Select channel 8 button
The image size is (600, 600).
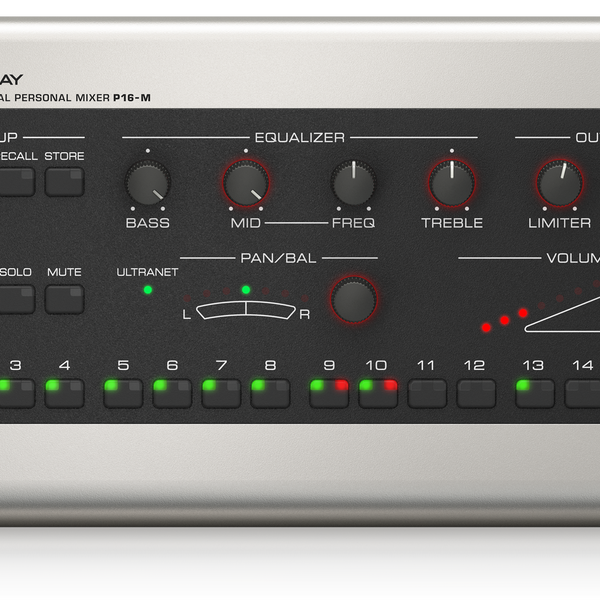pos(270,393)
